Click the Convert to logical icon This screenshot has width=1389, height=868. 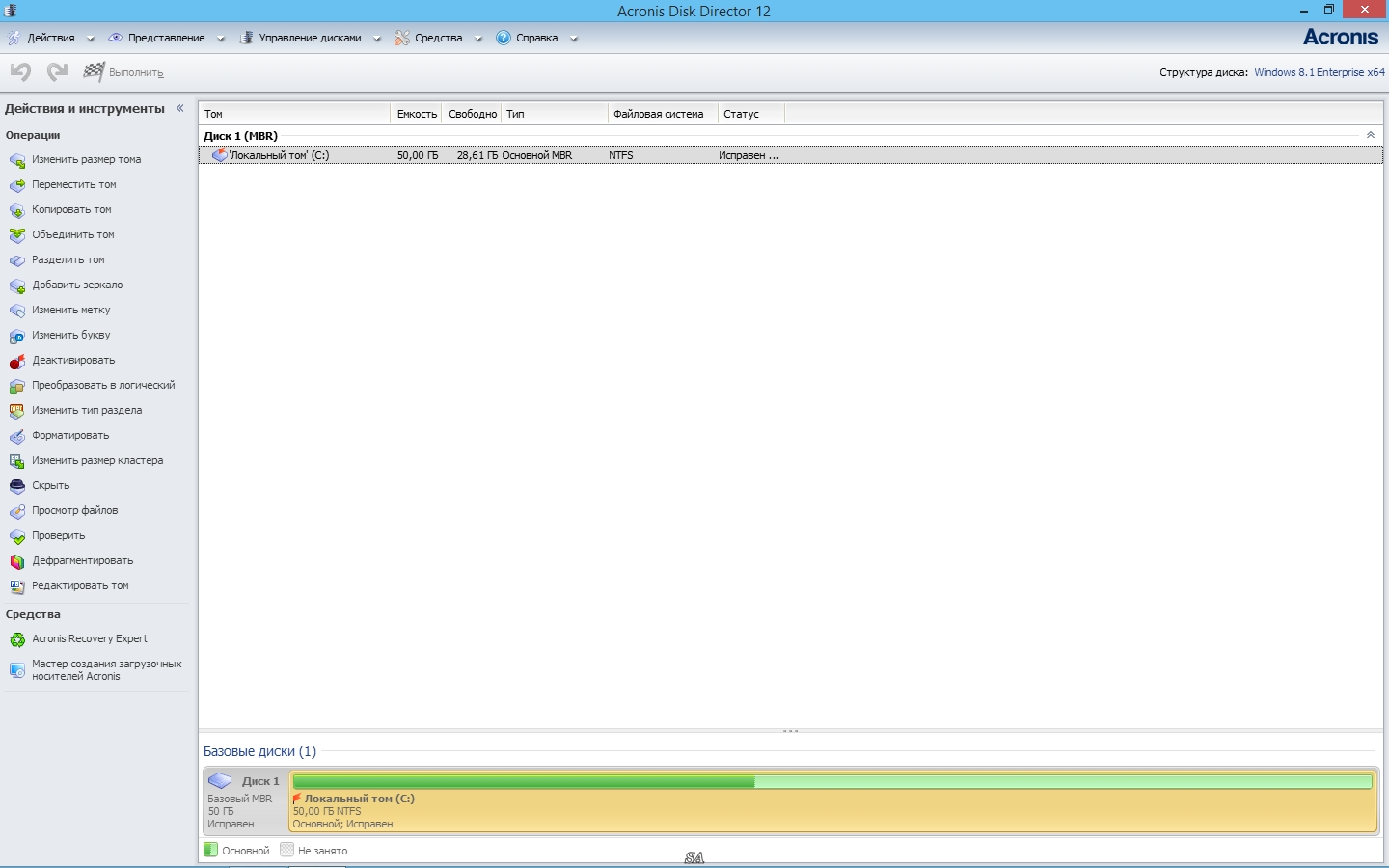click(17, 386)
